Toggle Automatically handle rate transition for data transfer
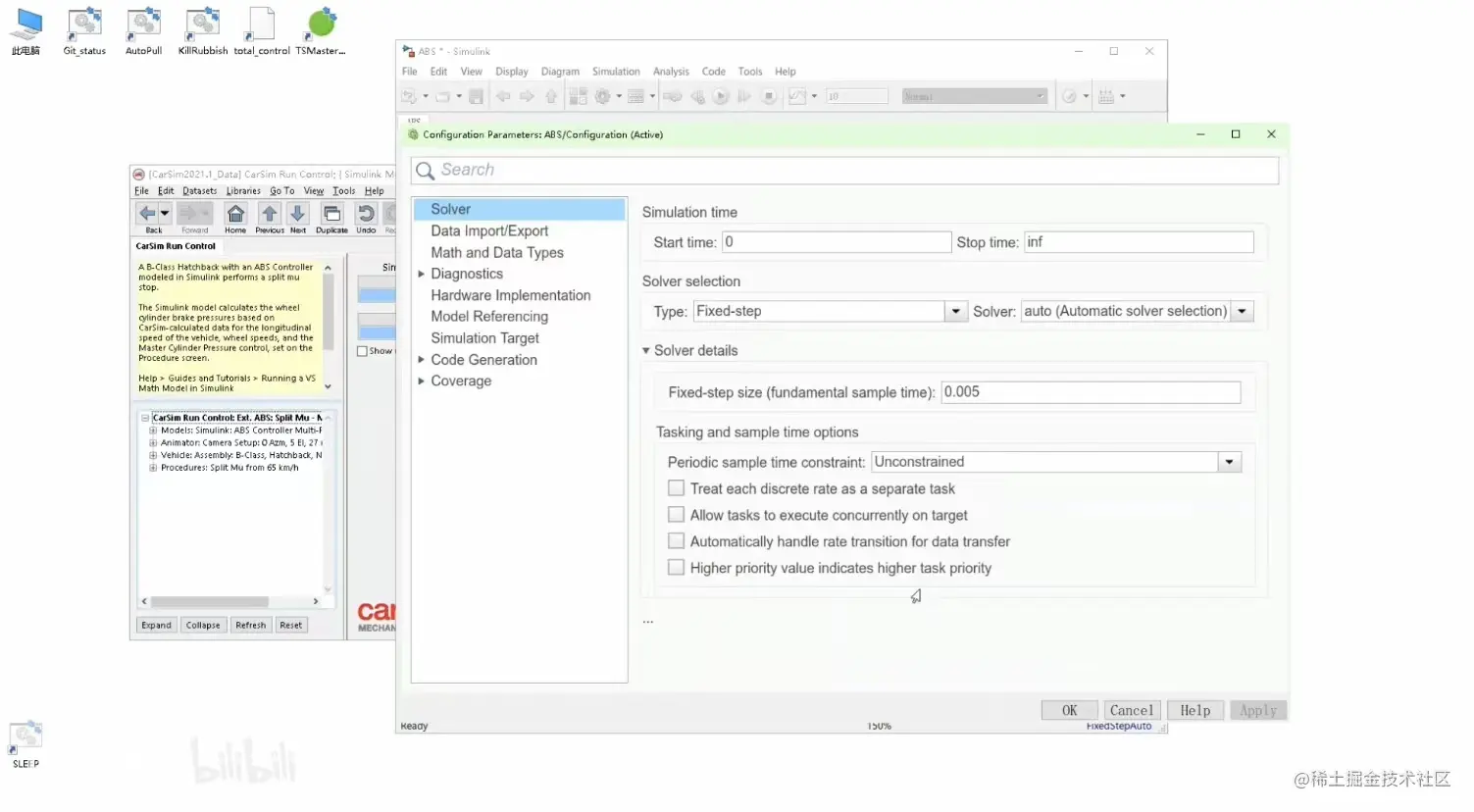 coord(676,541)
